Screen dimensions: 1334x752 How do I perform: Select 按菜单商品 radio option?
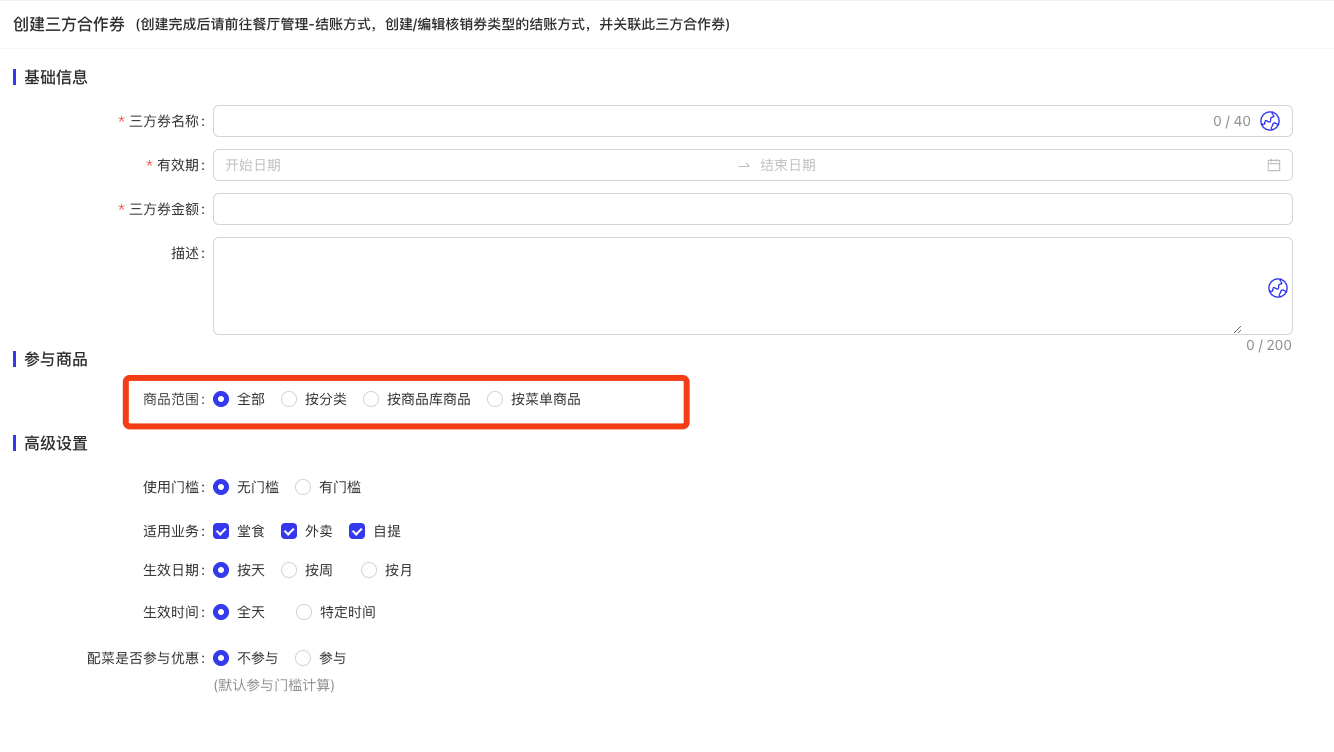pos(495,399)
